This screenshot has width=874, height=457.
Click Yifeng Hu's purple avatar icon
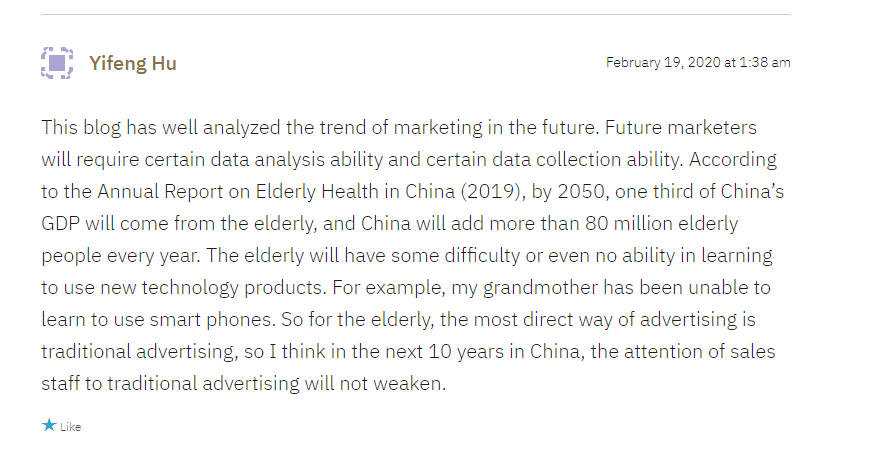pyautogui.click(x=57, y=63)
